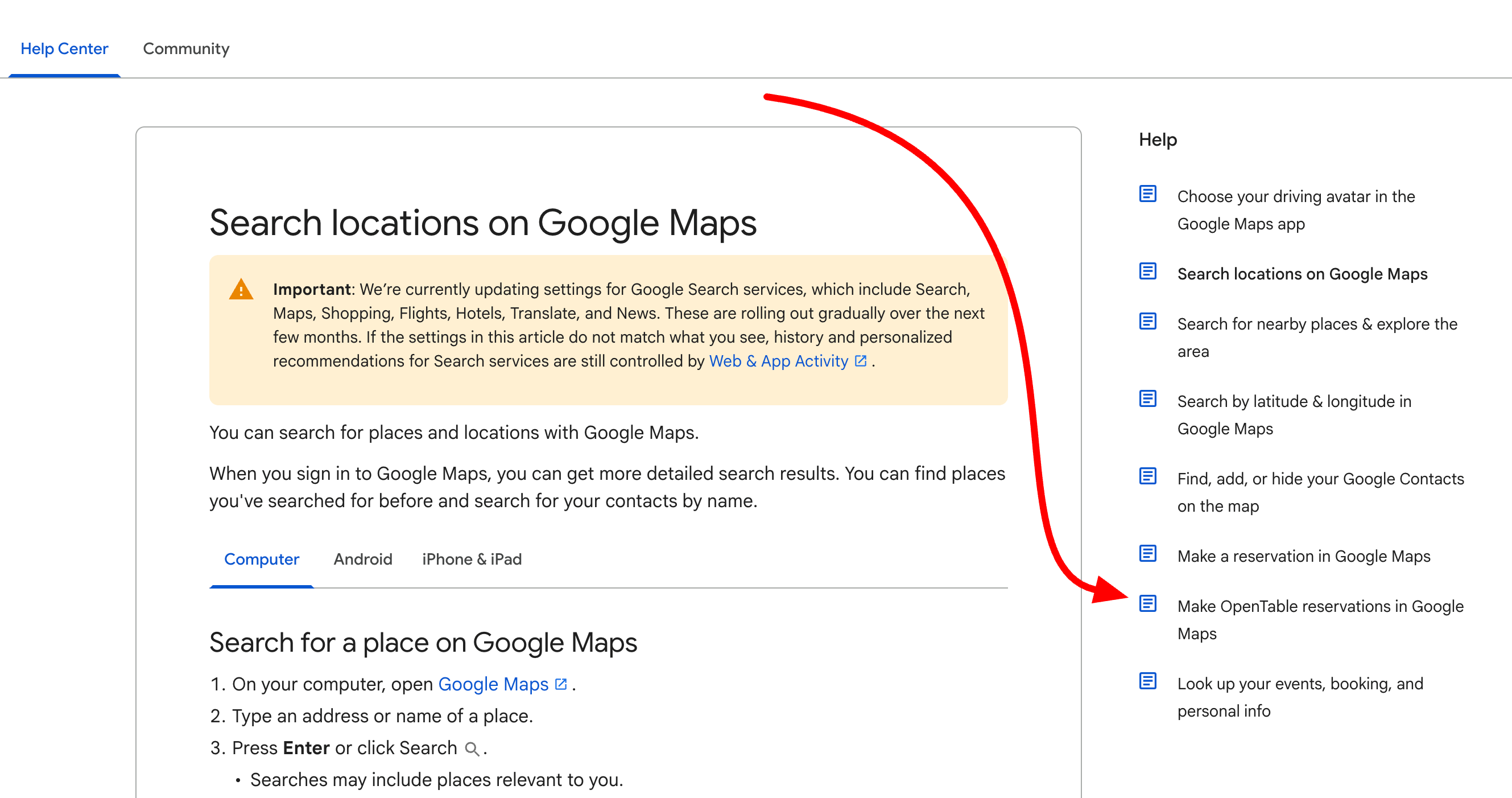Open 'Choose your driving avatar' help article
1512x798 pixels.
click(x=1296, y=210)
